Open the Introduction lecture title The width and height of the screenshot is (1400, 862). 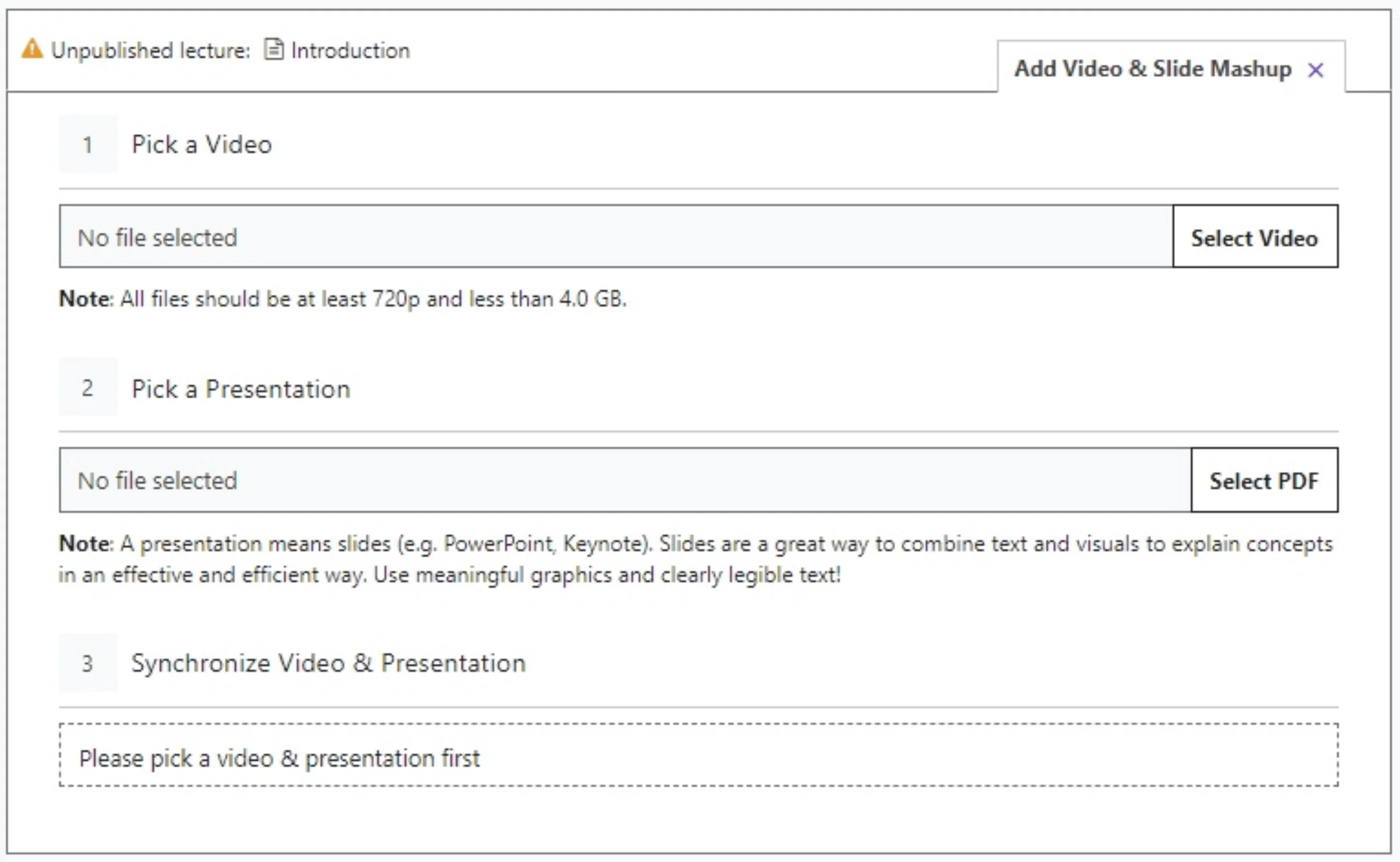point(350,51)
